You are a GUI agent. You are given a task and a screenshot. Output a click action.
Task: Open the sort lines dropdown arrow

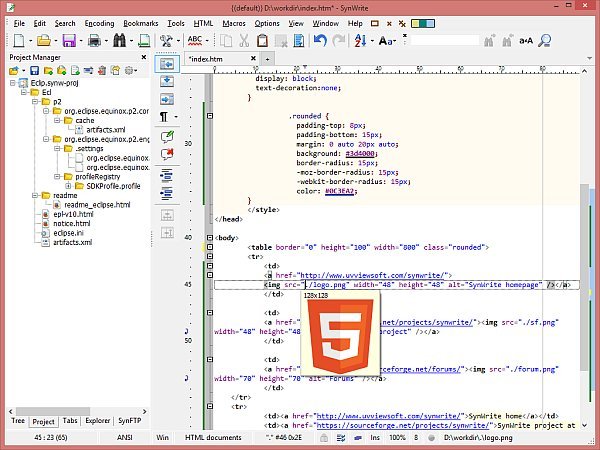(x=372, y=41)
